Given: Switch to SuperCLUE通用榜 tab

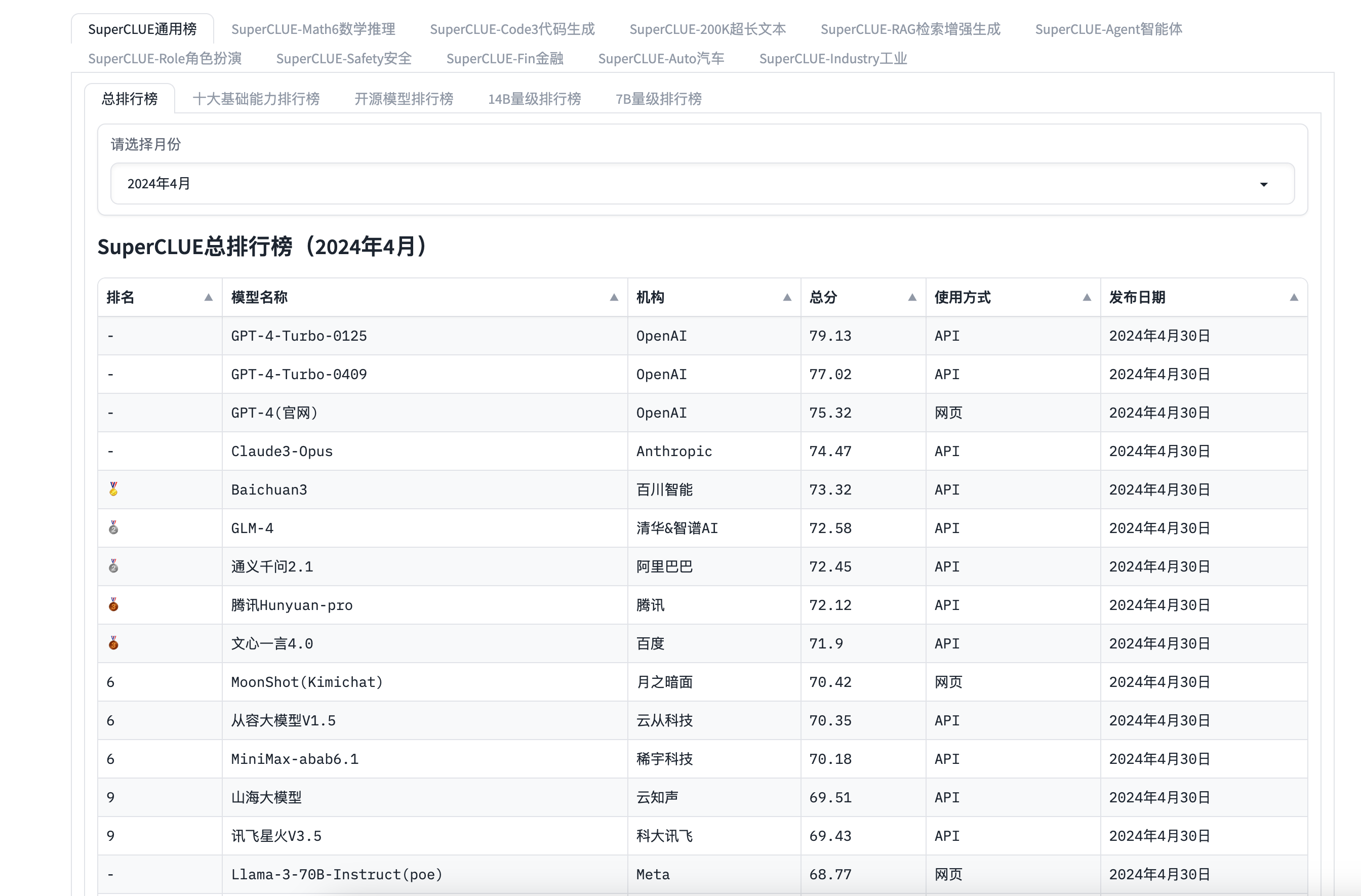Looking at the screenshot, I should point(142,29).
